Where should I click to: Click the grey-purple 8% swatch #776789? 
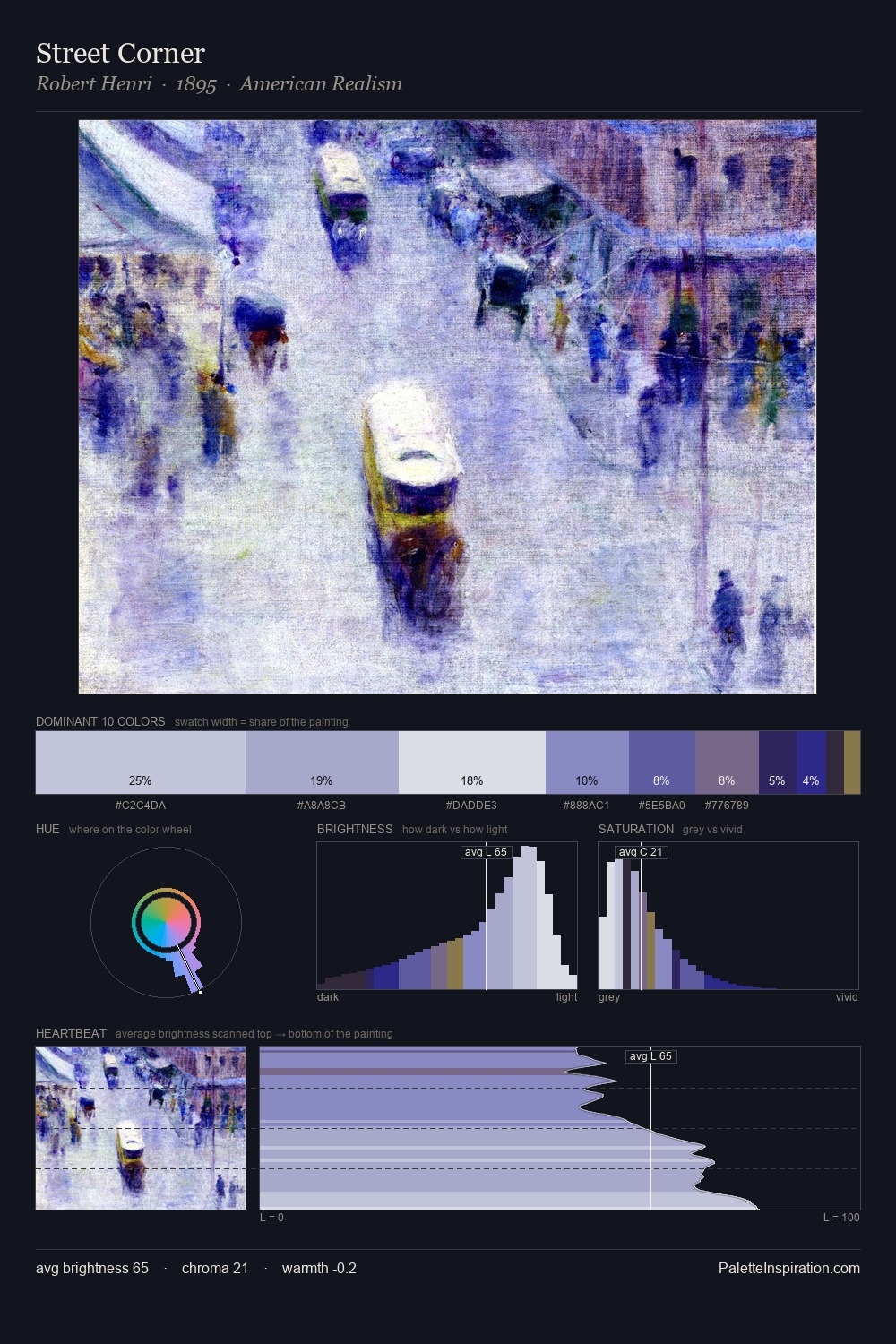[727, 762]
